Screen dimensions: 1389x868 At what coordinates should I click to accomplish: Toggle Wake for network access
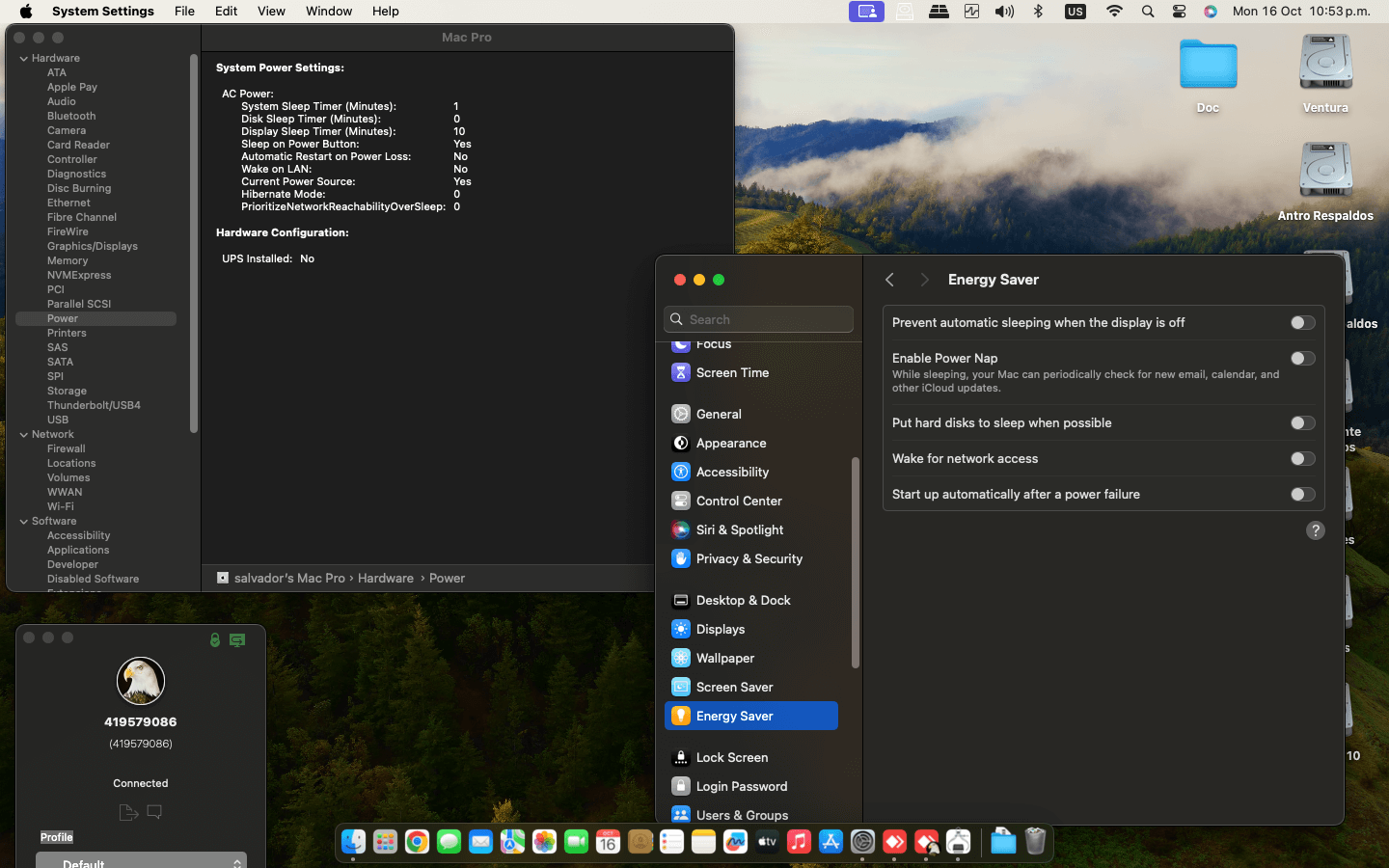pyautogui.click(x=1302, y=459)
